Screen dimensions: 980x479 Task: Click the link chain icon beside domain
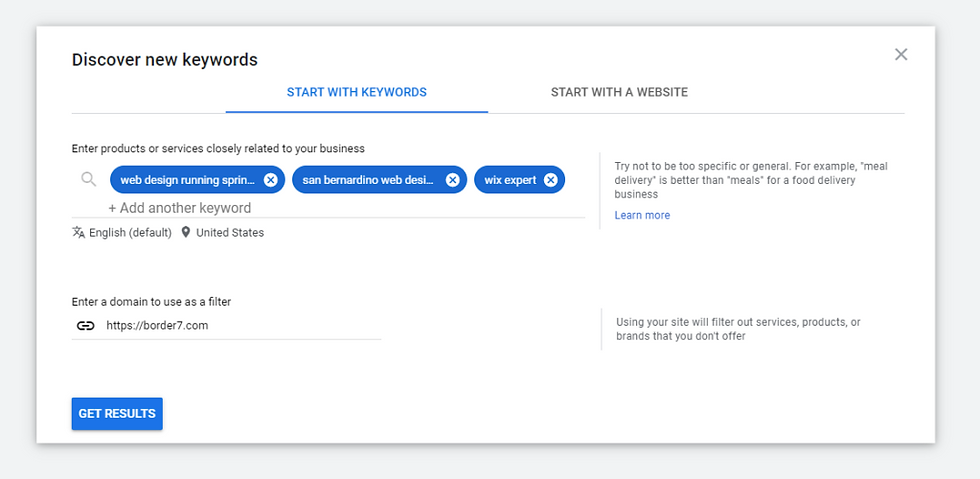point(86,326)
